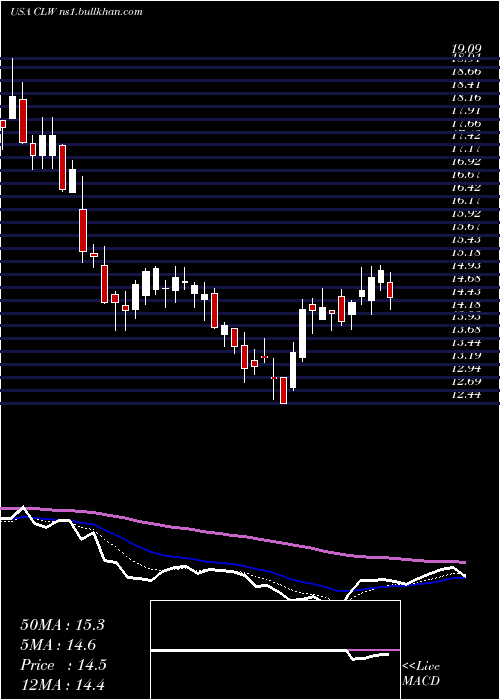Open the MACD inset chart box
The image size is (500, 700).
(x=275, y=650)
